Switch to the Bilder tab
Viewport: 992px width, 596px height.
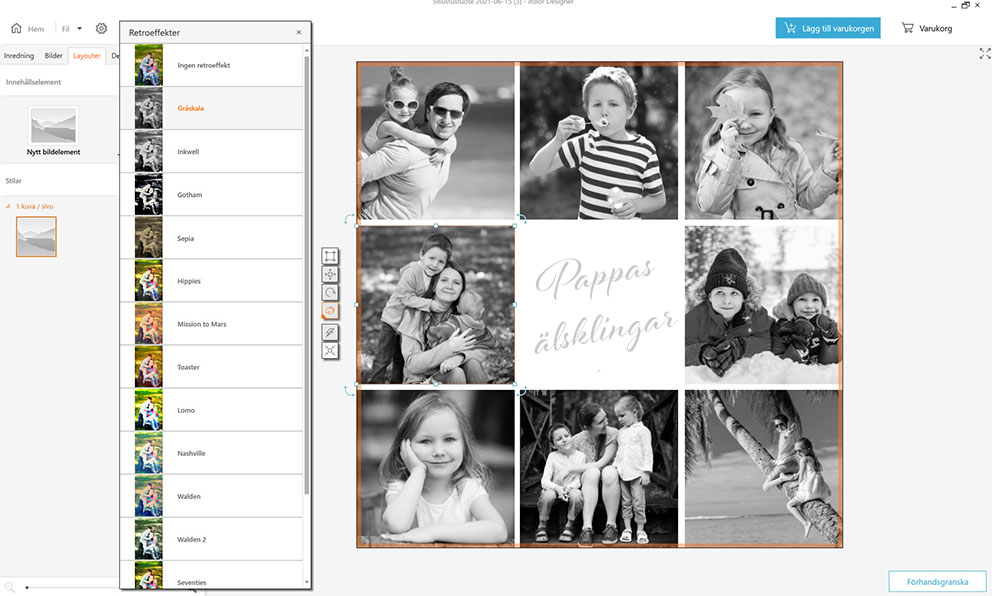click(x=54, y=56)
